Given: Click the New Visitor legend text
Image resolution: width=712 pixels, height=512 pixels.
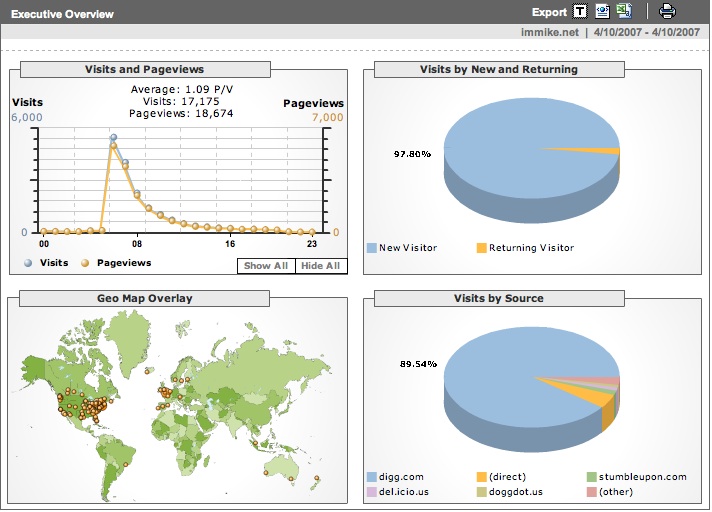Looking at the screenshot, I should (408, 248).
